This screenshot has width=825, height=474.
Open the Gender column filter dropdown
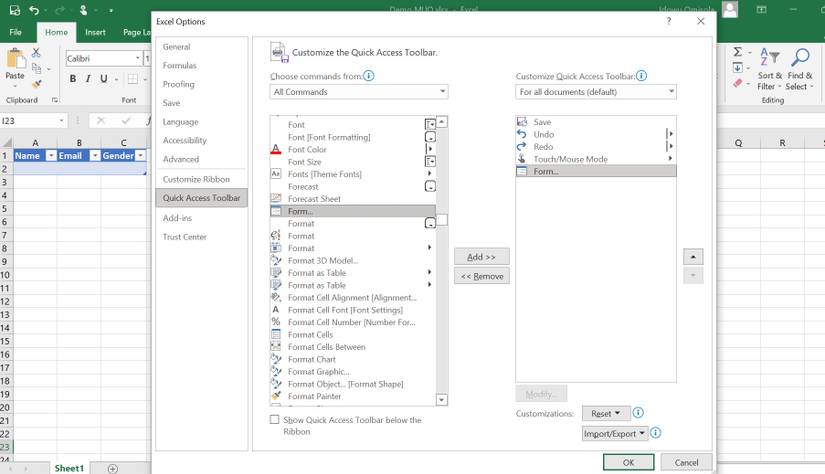coord(140,156)
